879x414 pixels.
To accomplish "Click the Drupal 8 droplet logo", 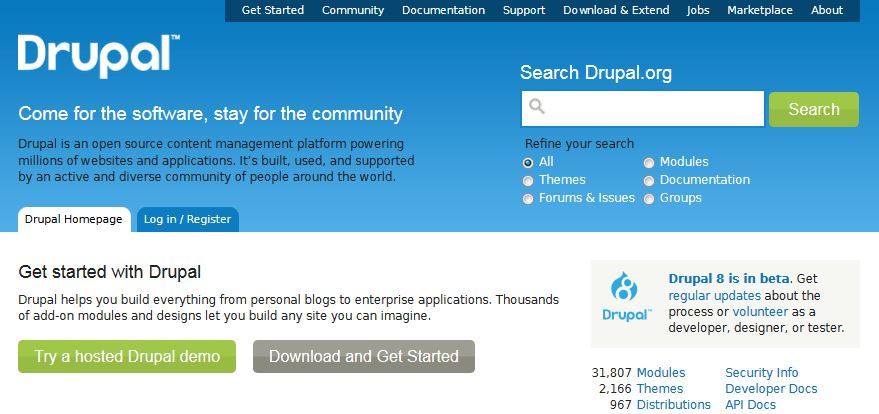I will (626, 297).
